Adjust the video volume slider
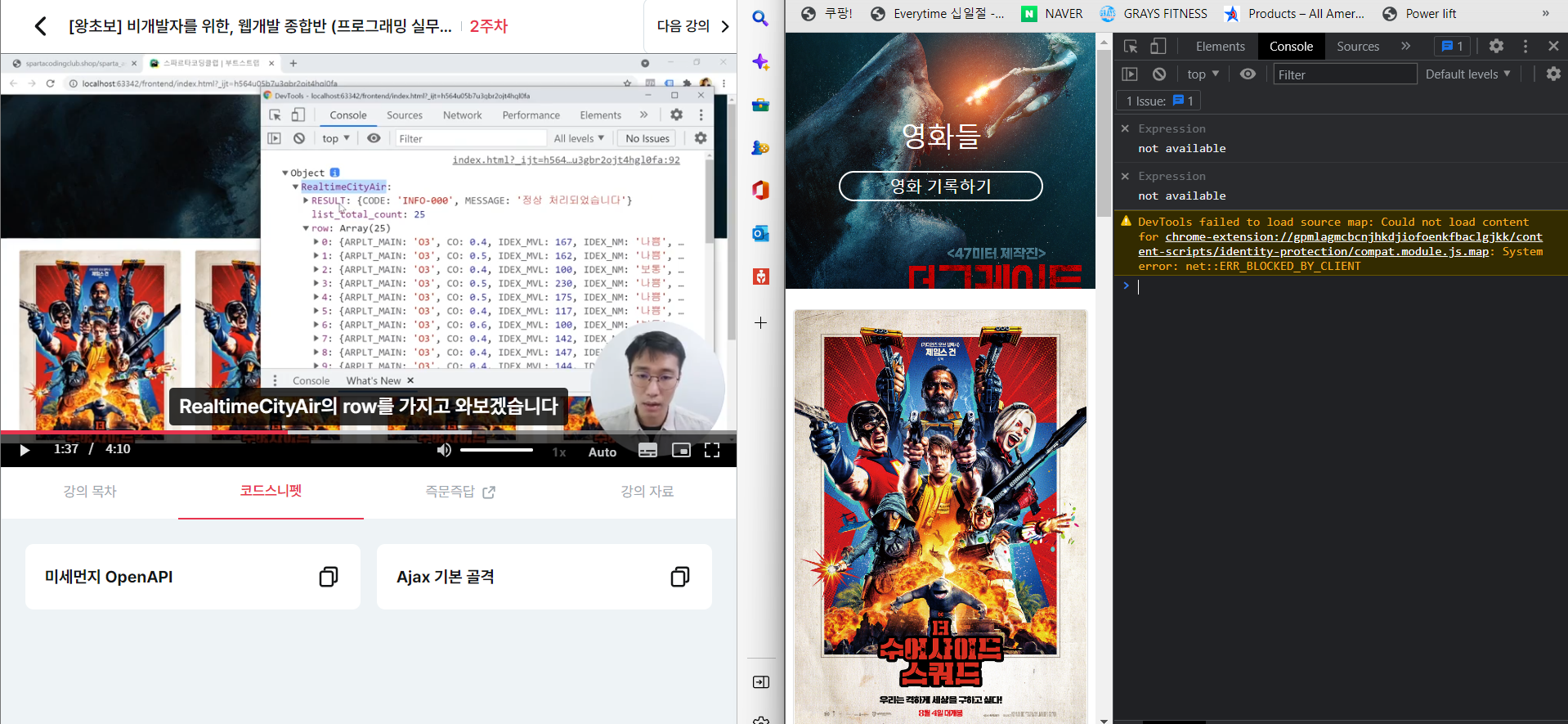 tap(496, 450)
